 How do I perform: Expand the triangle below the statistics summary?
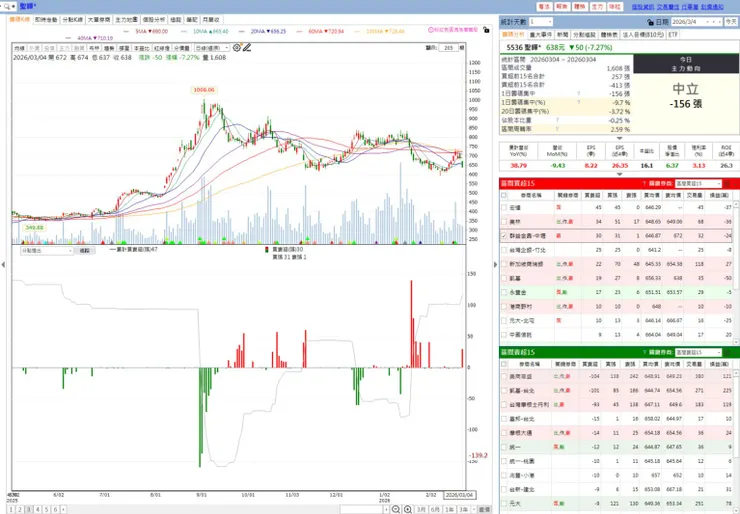point(619,138)
